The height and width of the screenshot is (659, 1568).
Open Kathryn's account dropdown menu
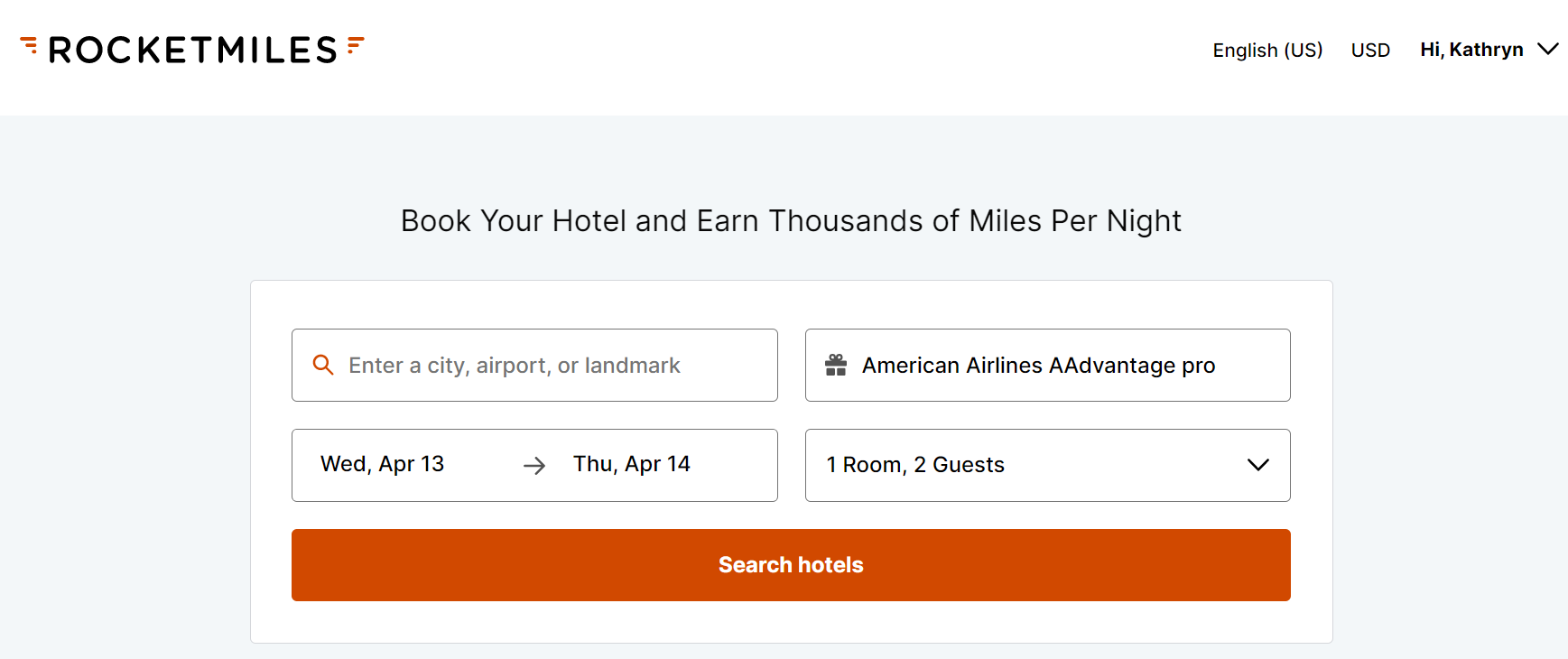pyautogui.click(x=1488, y=49)
